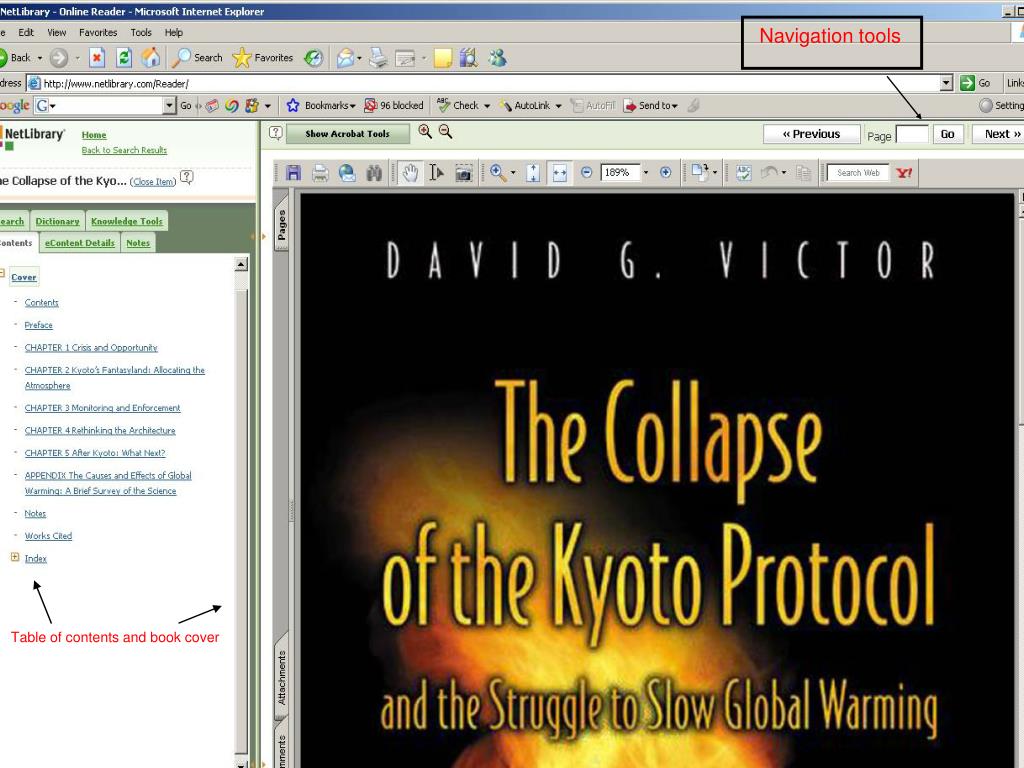Click the IE Mail icon
The height and width of the screenshot is (768, 1024).
click(x=345, y=58)
